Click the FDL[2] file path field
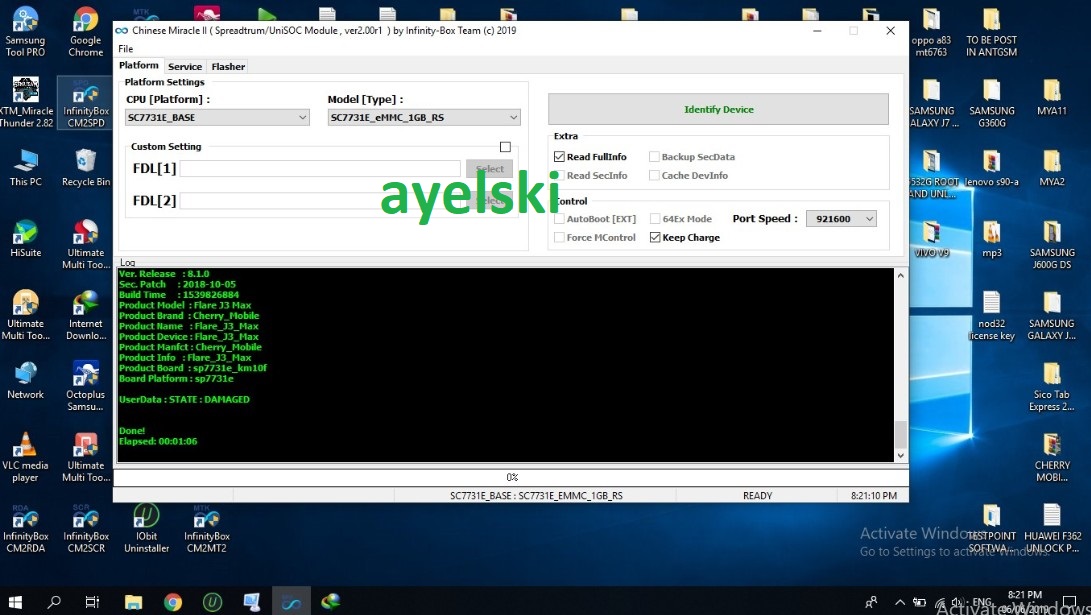The image size is (1091, 615). tap(320, 201)
